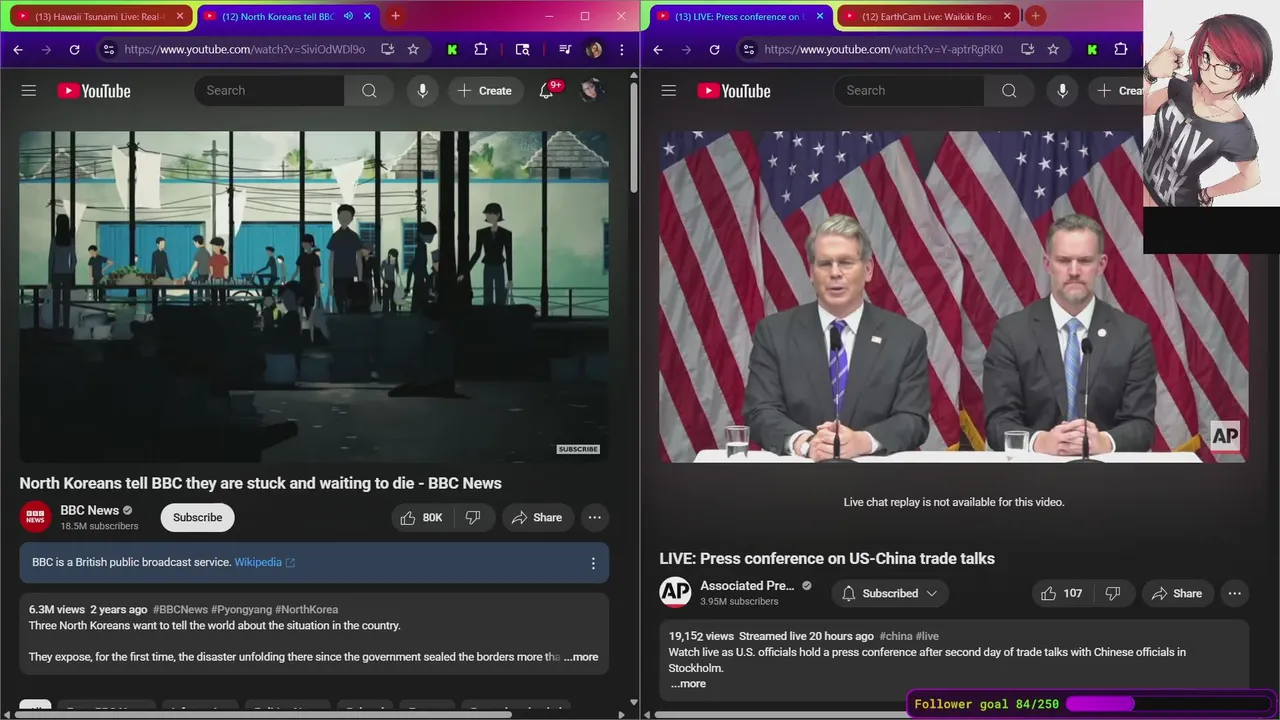This screenshot has height=720, width=1280.
Task: Open a new tab in the right browser
Action: point(1035,16)
